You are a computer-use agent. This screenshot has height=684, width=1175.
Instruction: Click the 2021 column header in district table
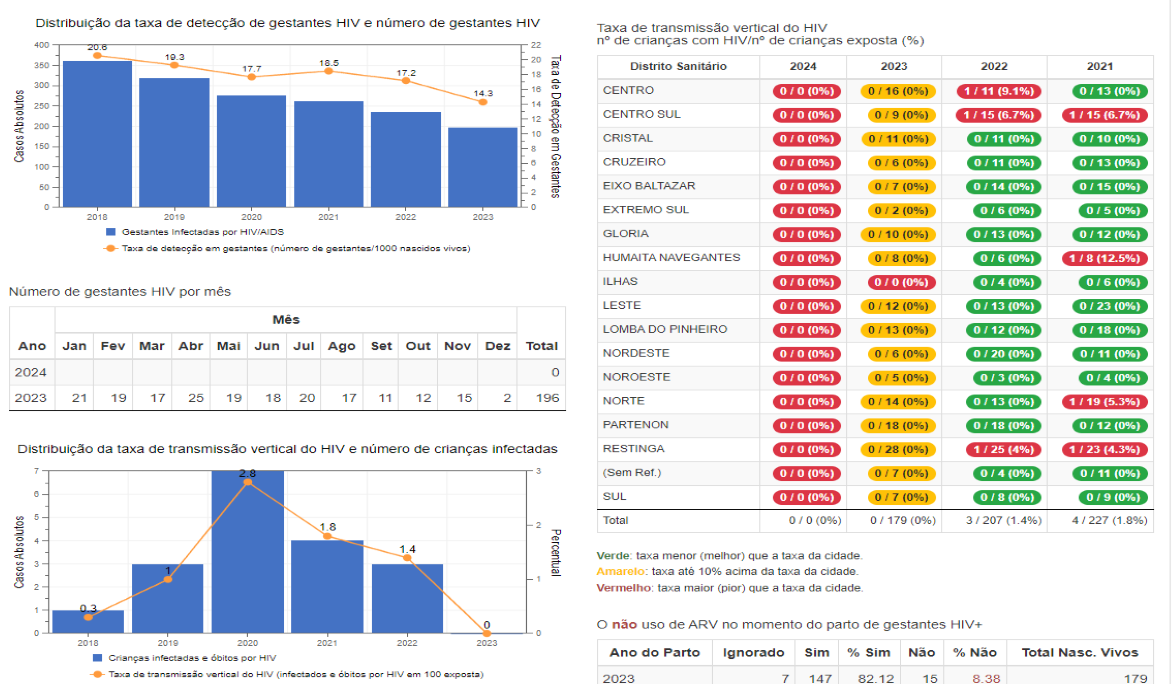coord(1100,66)
